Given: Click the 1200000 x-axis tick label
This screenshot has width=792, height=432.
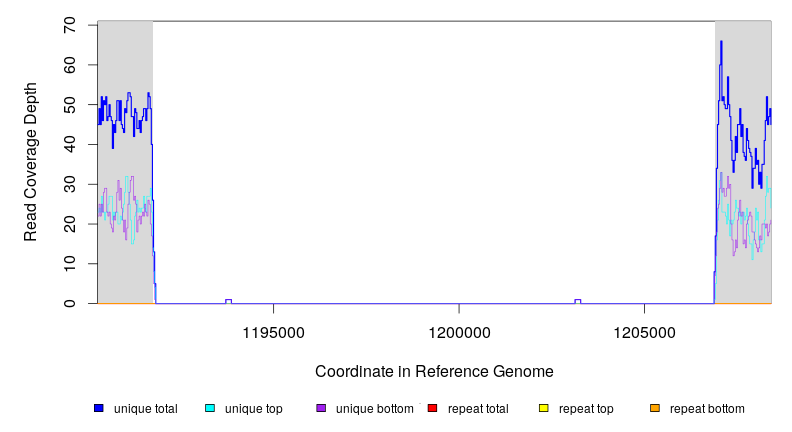Looking at the screenshot, I should pyautogui.click(x=459, y=331).
